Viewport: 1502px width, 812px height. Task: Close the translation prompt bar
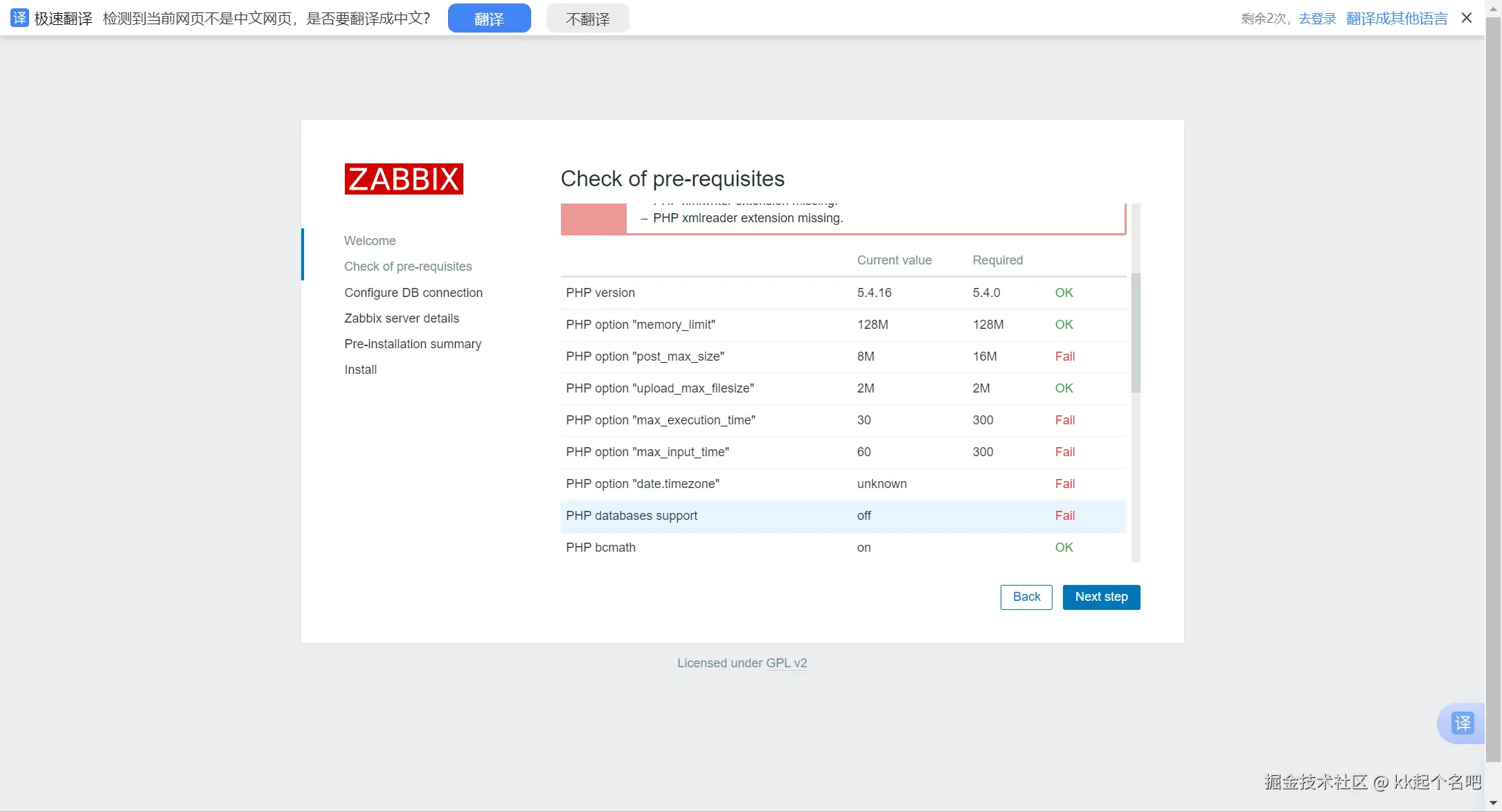1467,18
